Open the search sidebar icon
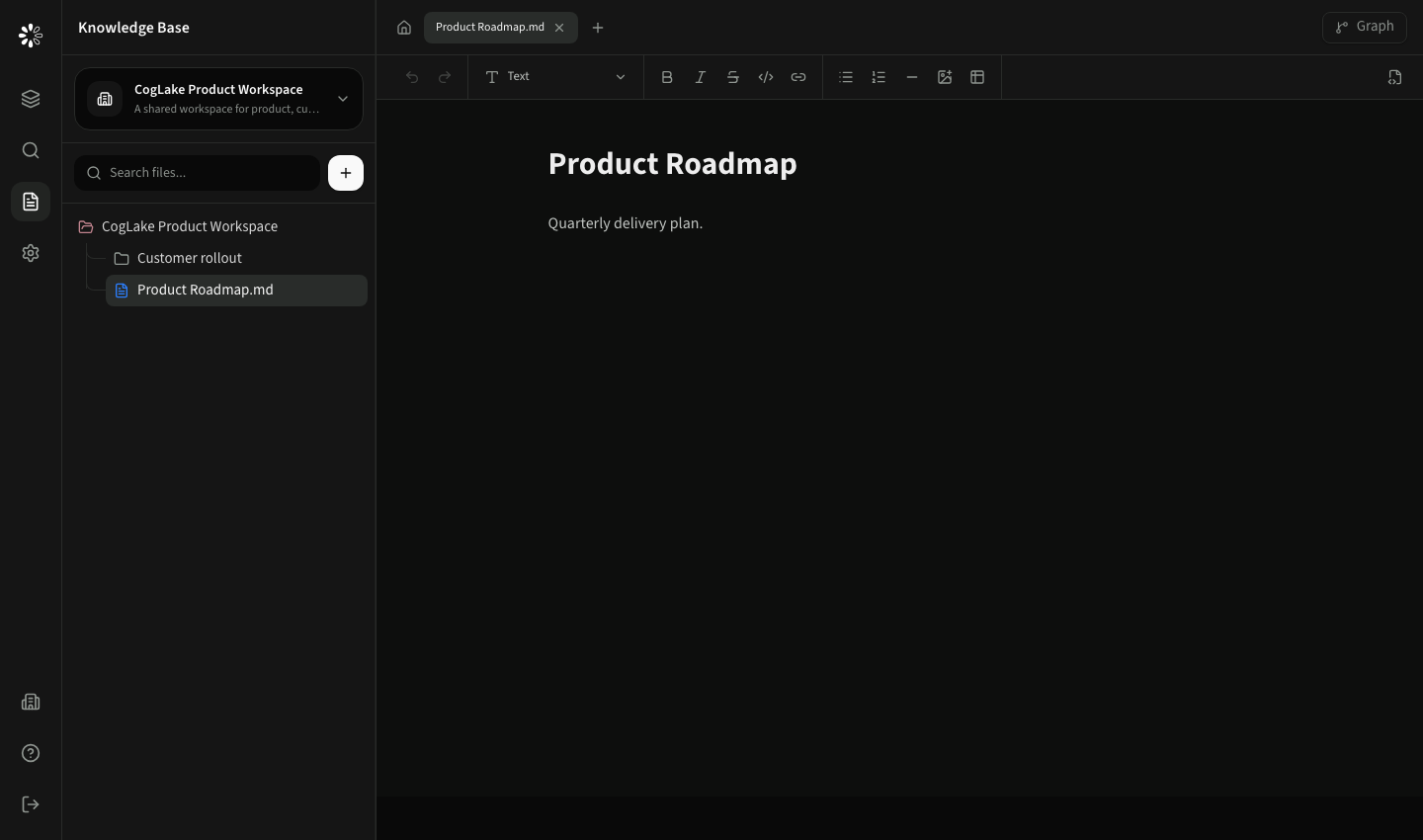This screenshot has width=1423, height=840. (31, 150)
